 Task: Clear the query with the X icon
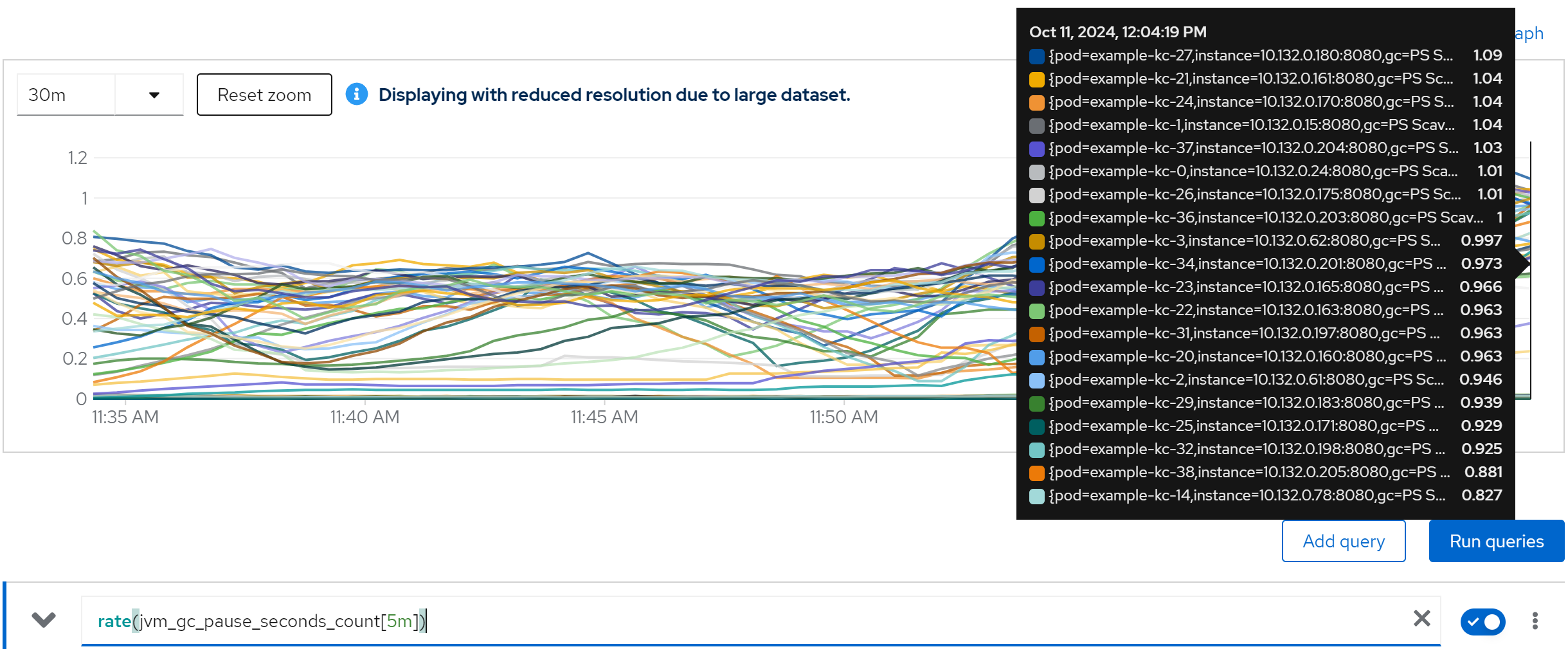pyautogui.click(x=1421, y=619)
